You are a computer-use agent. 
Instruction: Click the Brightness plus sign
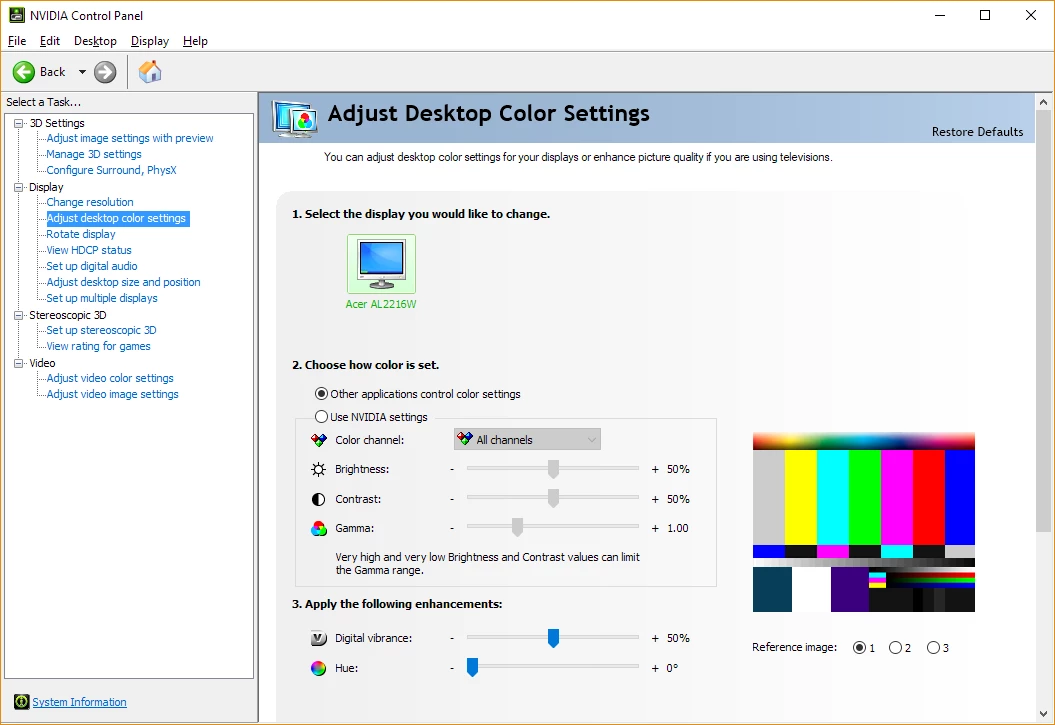pos(655,469)
